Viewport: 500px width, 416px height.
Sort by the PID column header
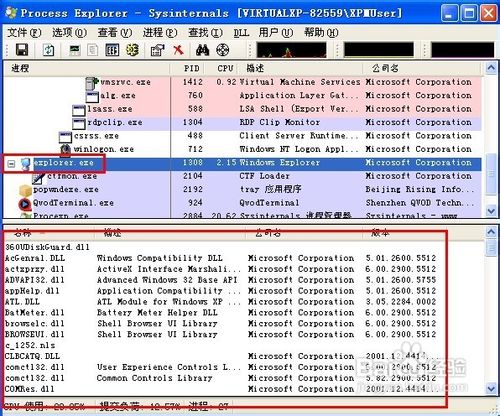point(188,68)
